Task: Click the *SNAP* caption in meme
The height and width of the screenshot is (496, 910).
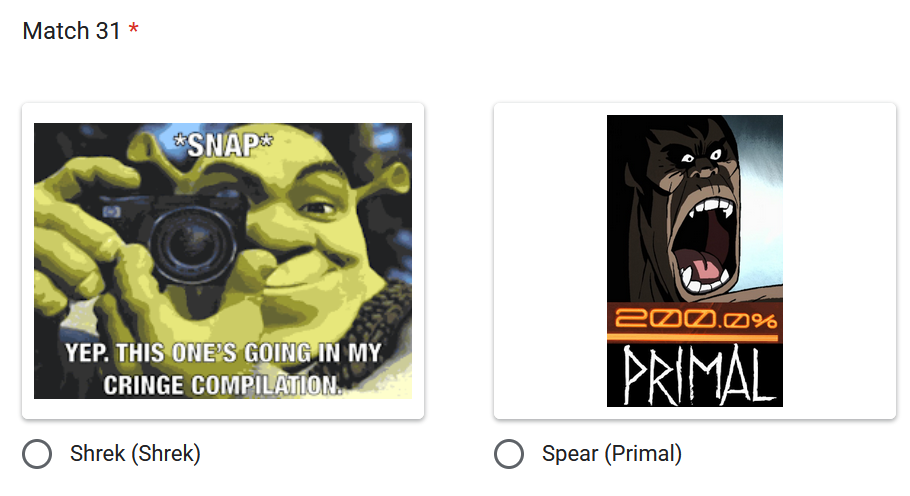Action: pos(223,145)
